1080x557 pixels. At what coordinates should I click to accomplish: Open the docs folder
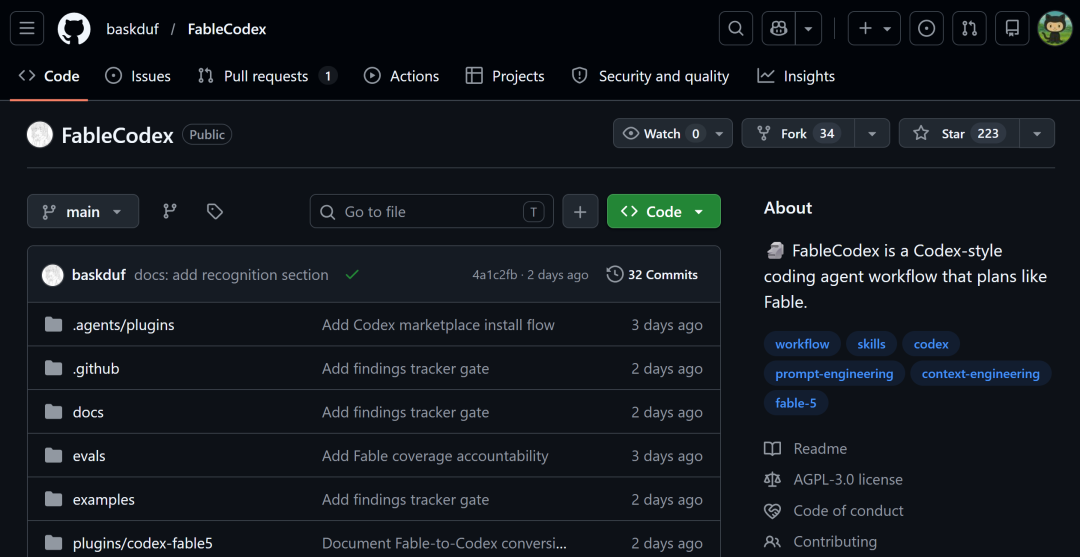pyautogui.click(x=88, y=412)
